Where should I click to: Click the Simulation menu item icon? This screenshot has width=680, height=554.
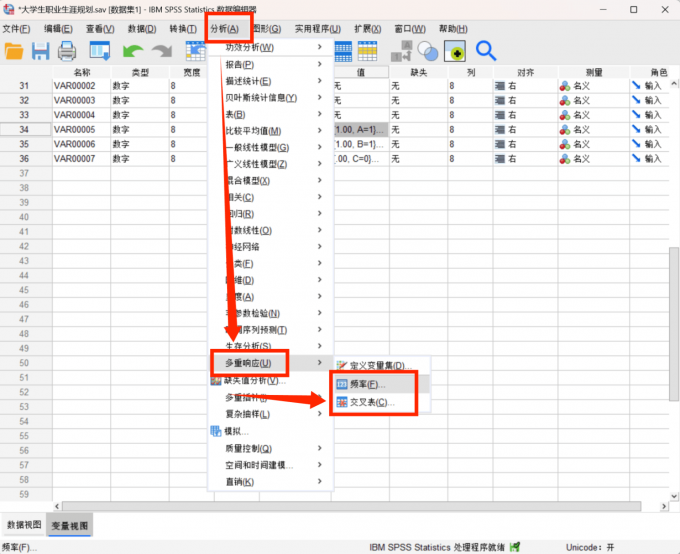(216, 431)
